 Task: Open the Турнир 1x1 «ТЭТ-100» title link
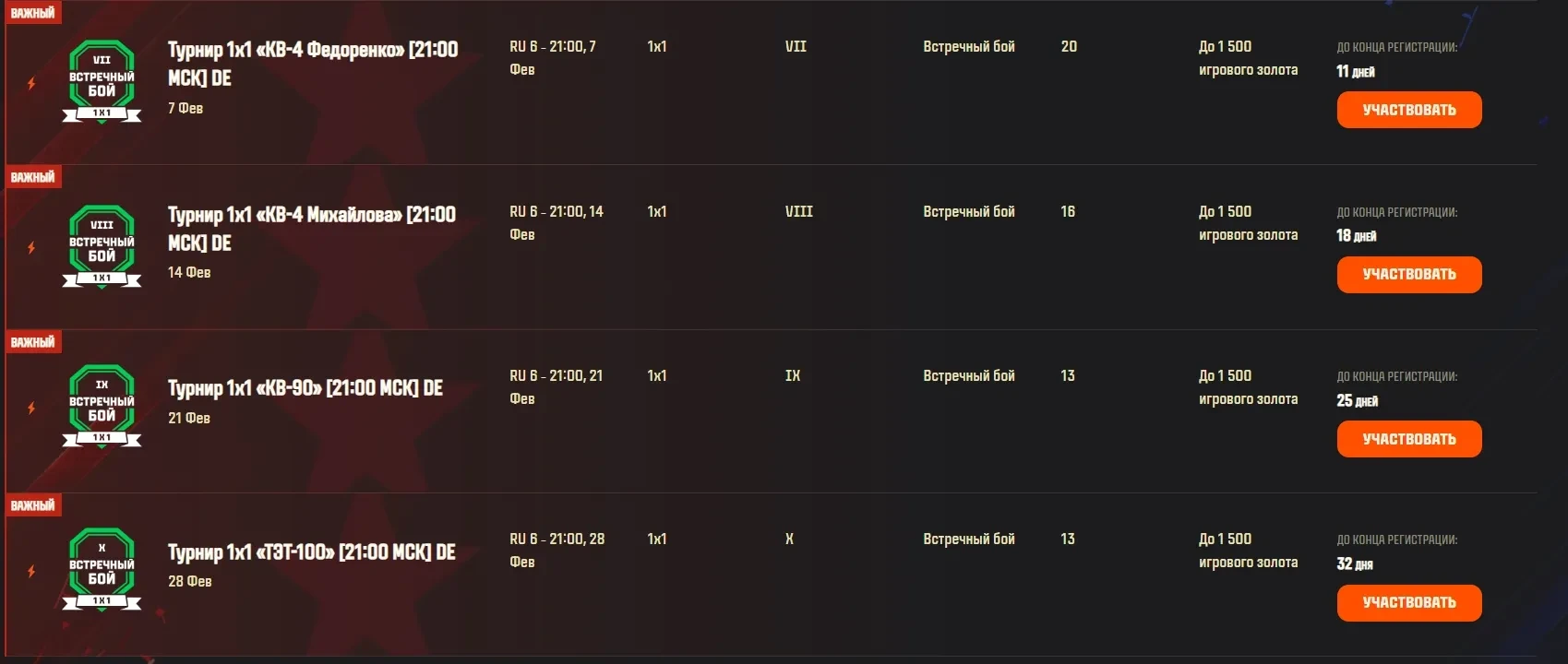[311, 551]
